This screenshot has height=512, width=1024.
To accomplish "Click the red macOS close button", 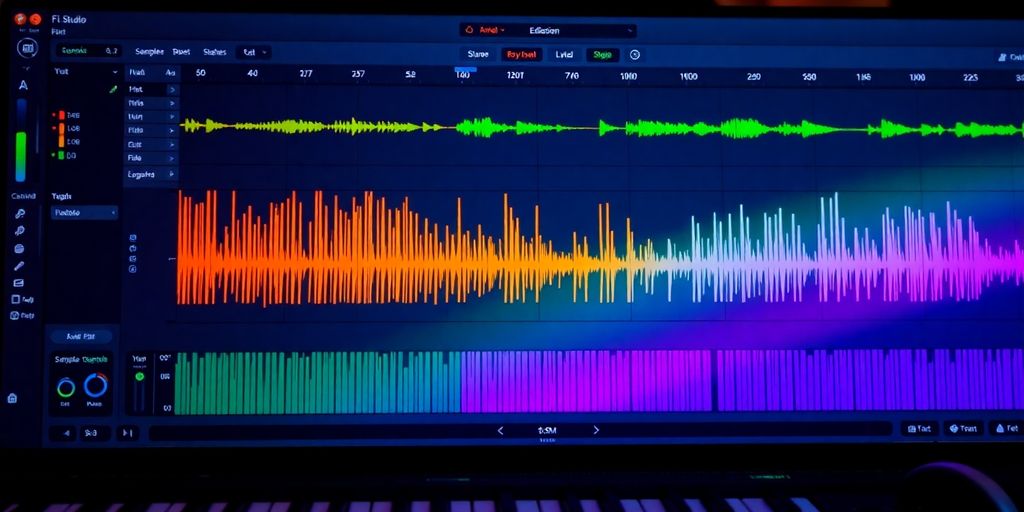I will click(20, 19).
